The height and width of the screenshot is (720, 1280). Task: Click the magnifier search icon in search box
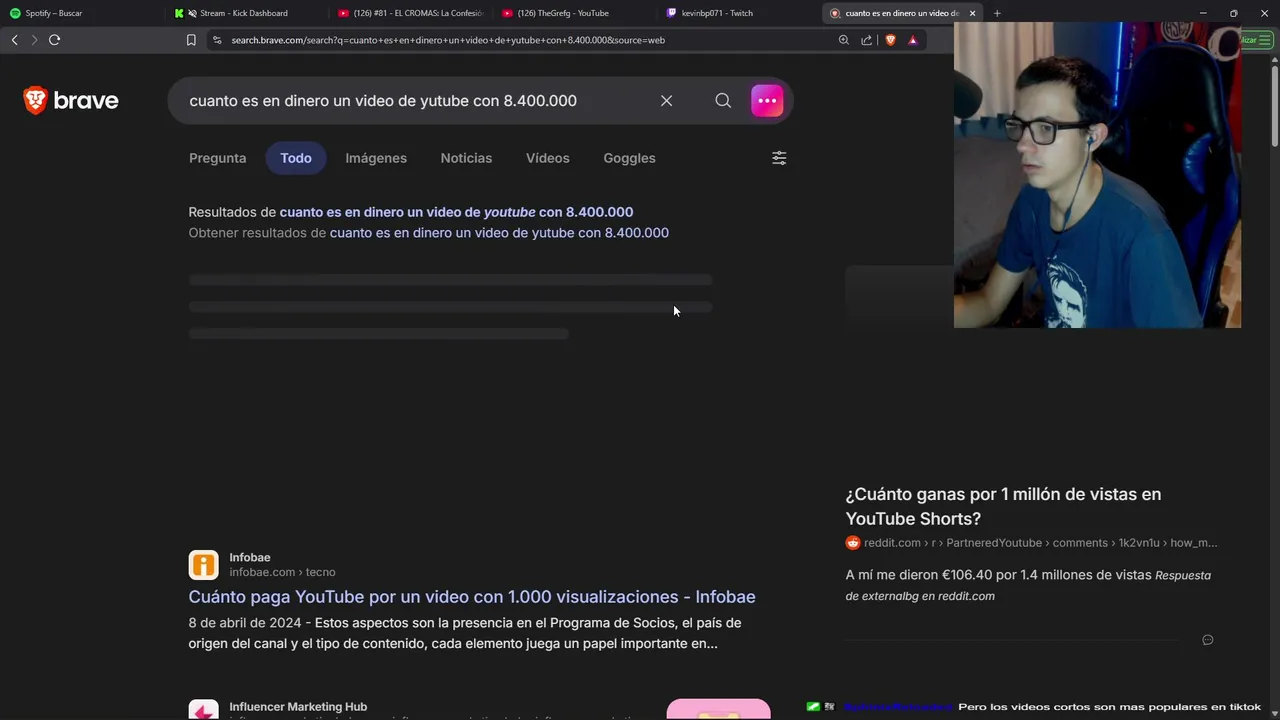click(723, 100)
